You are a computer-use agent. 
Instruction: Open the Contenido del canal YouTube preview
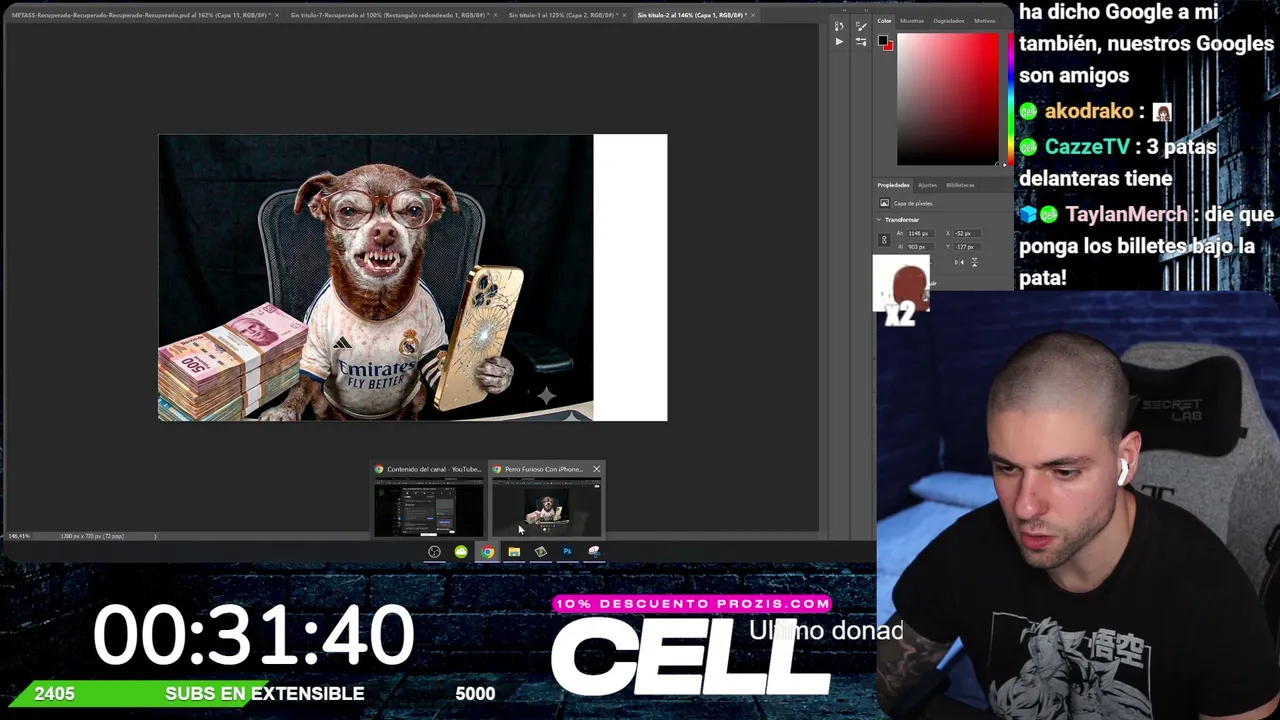pyautogui.click(x=429, y=500)
